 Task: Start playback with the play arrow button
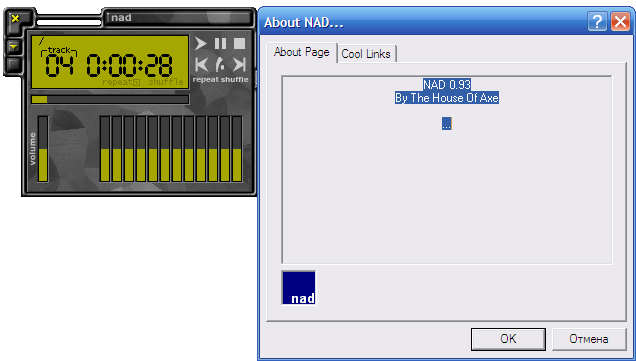pos(200,43)
